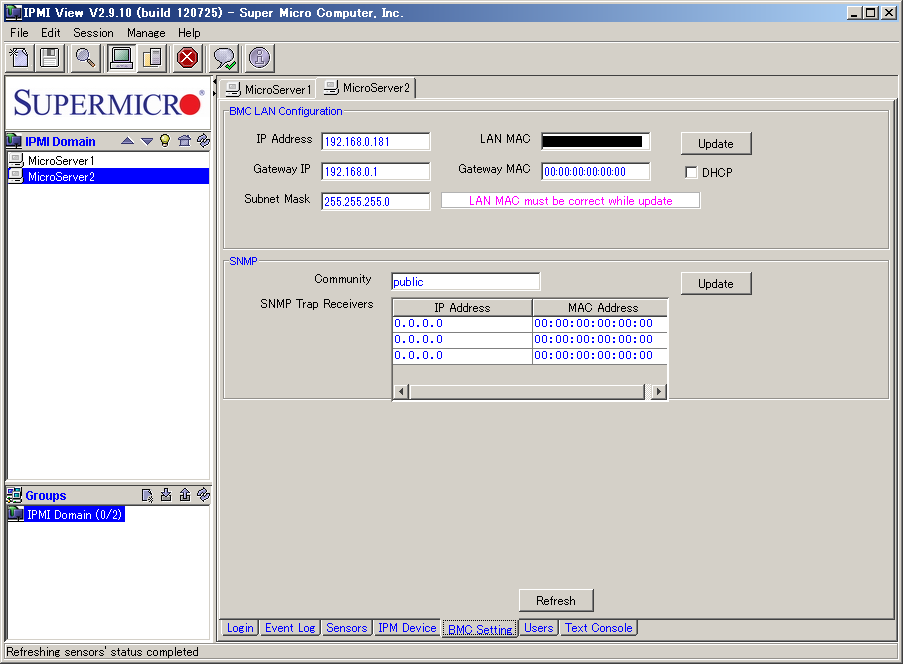Click the trap table right scroll arrow

point(659,392)
